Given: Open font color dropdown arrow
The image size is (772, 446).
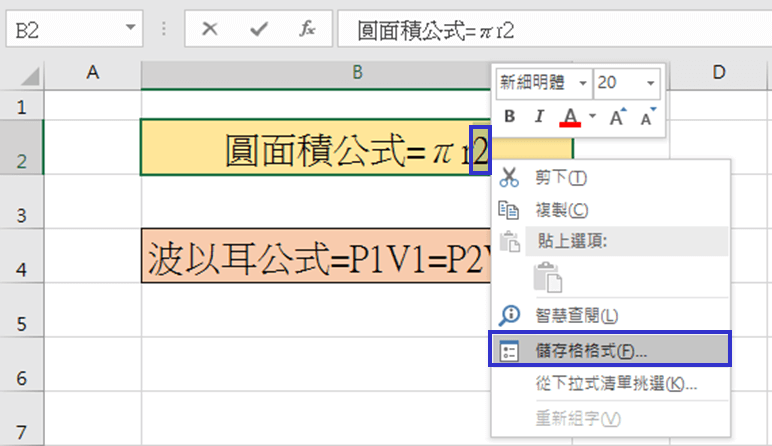Looking at the screenshot, I should point(591,117).
